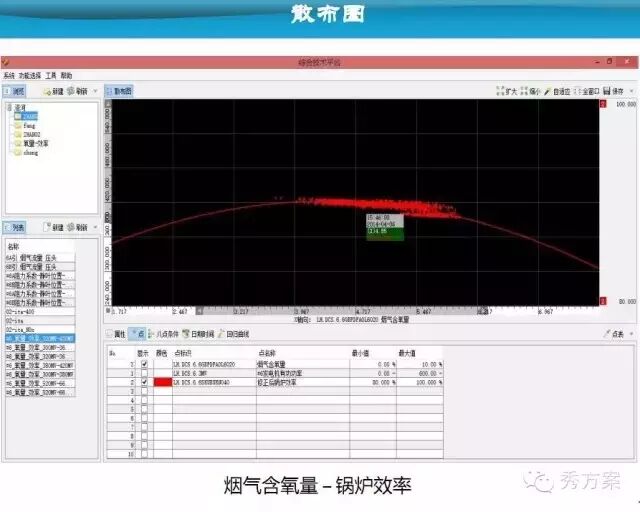
Task: Select the zhang folder in the tree
Action: (x=26, y=153)
